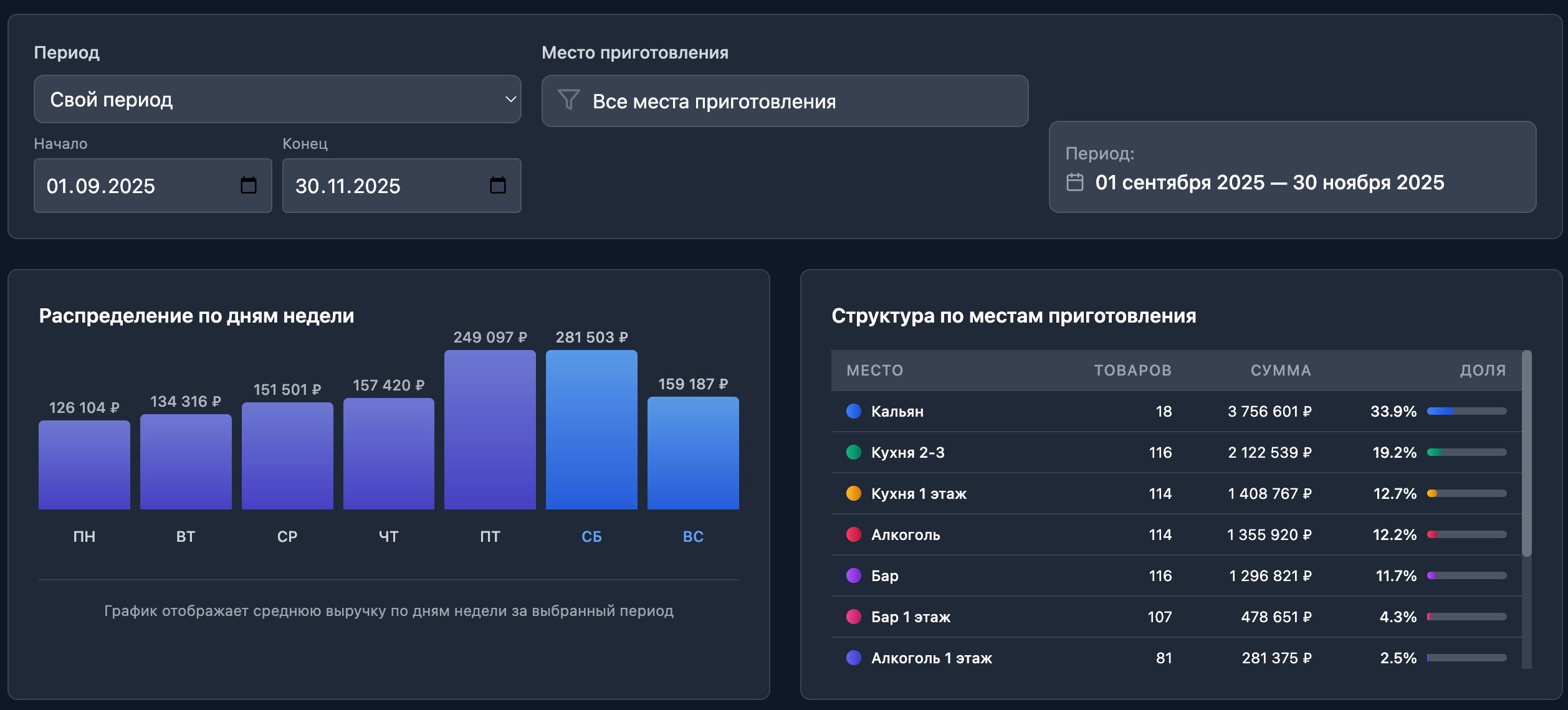The image size is (1568, 710).
Task: Click the funnel filter icon
Action: point(568,100)
